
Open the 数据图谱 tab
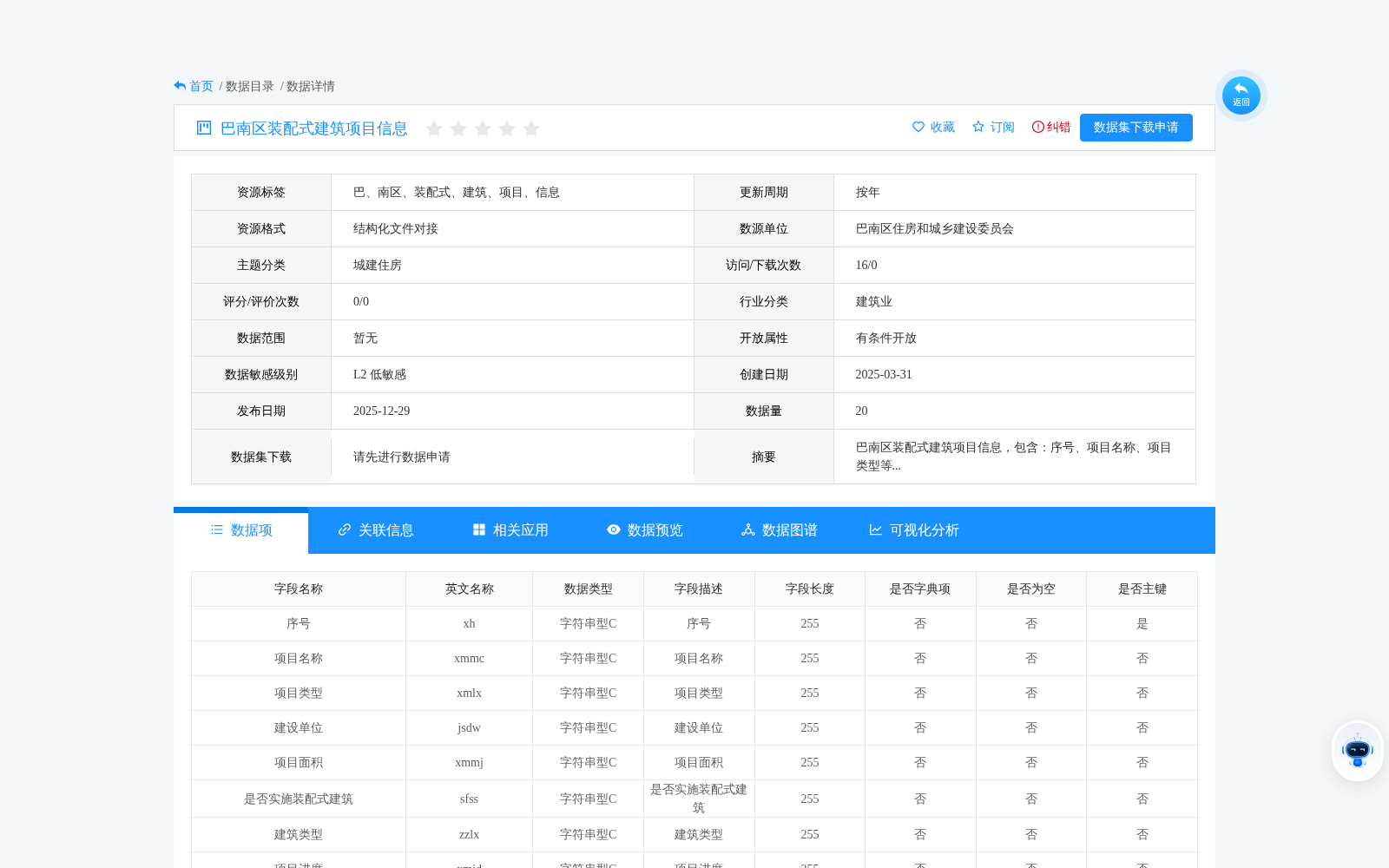point(779,530)
